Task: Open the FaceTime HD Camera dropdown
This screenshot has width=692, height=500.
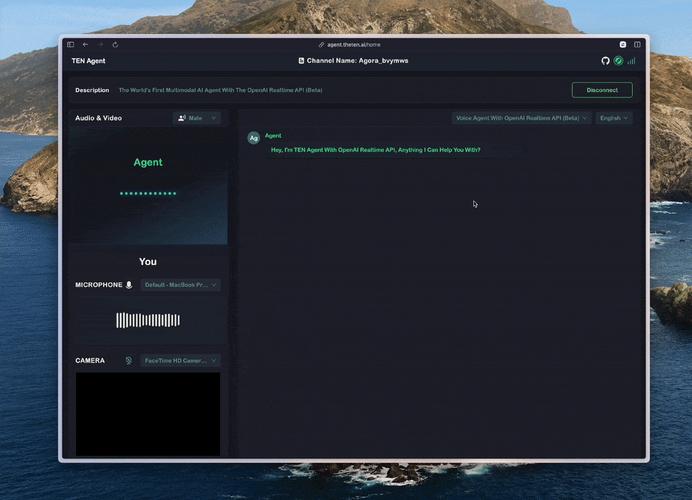Action: coord(181,361)
